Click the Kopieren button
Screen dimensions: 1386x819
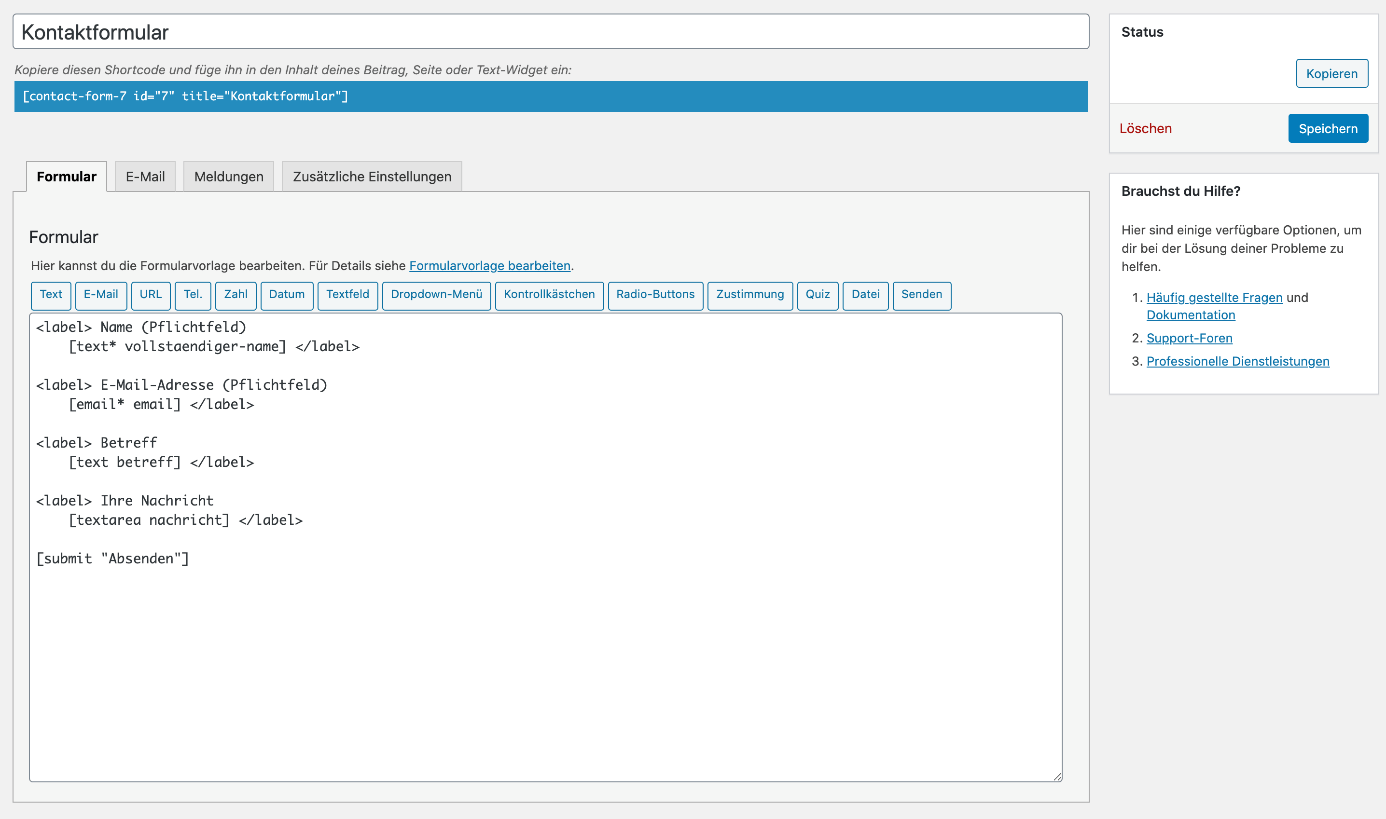[x=1332, y=74]
